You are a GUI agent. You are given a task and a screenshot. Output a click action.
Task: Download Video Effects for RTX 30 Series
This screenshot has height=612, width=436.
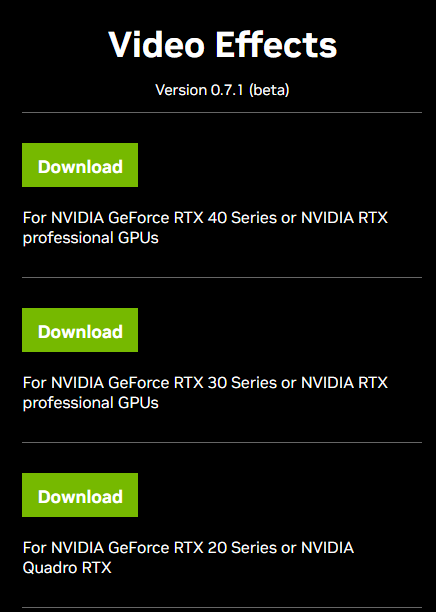[x=80, y=330]
